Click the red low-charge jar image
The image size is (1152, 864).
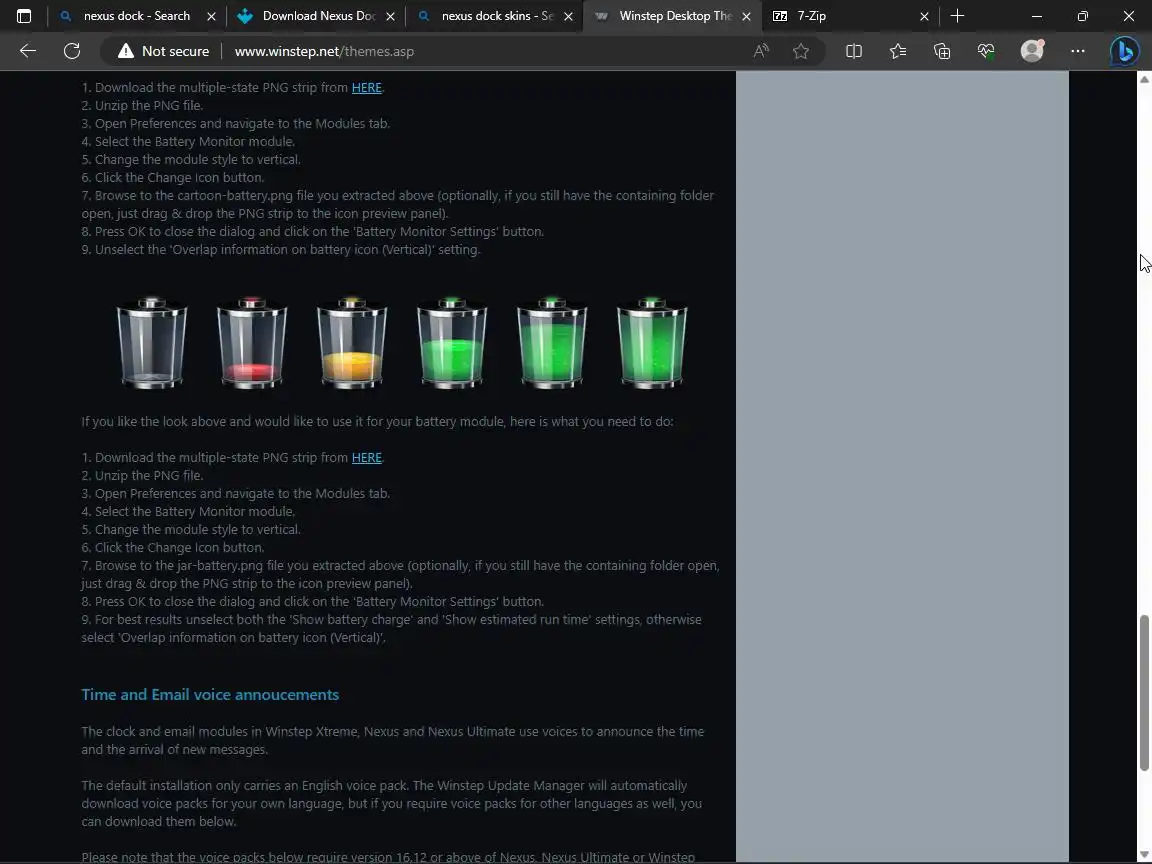[251, 342]
